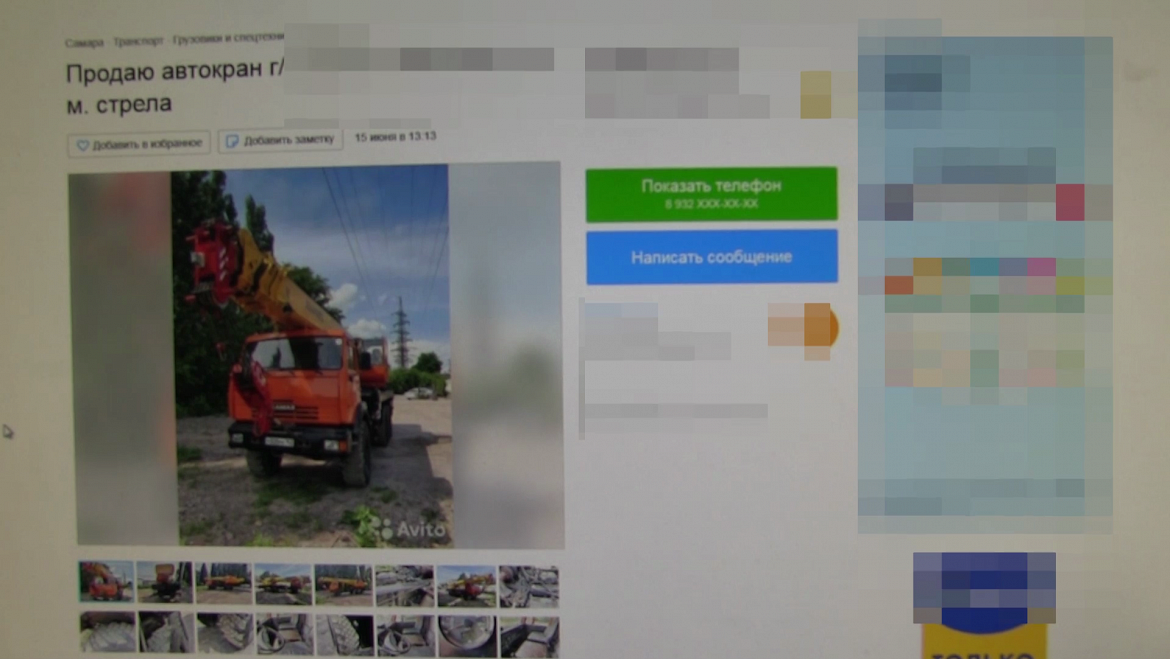1170x659 pixels.
Task: Select the second thumbnail in the top row
Action: (x=165, y=582)
